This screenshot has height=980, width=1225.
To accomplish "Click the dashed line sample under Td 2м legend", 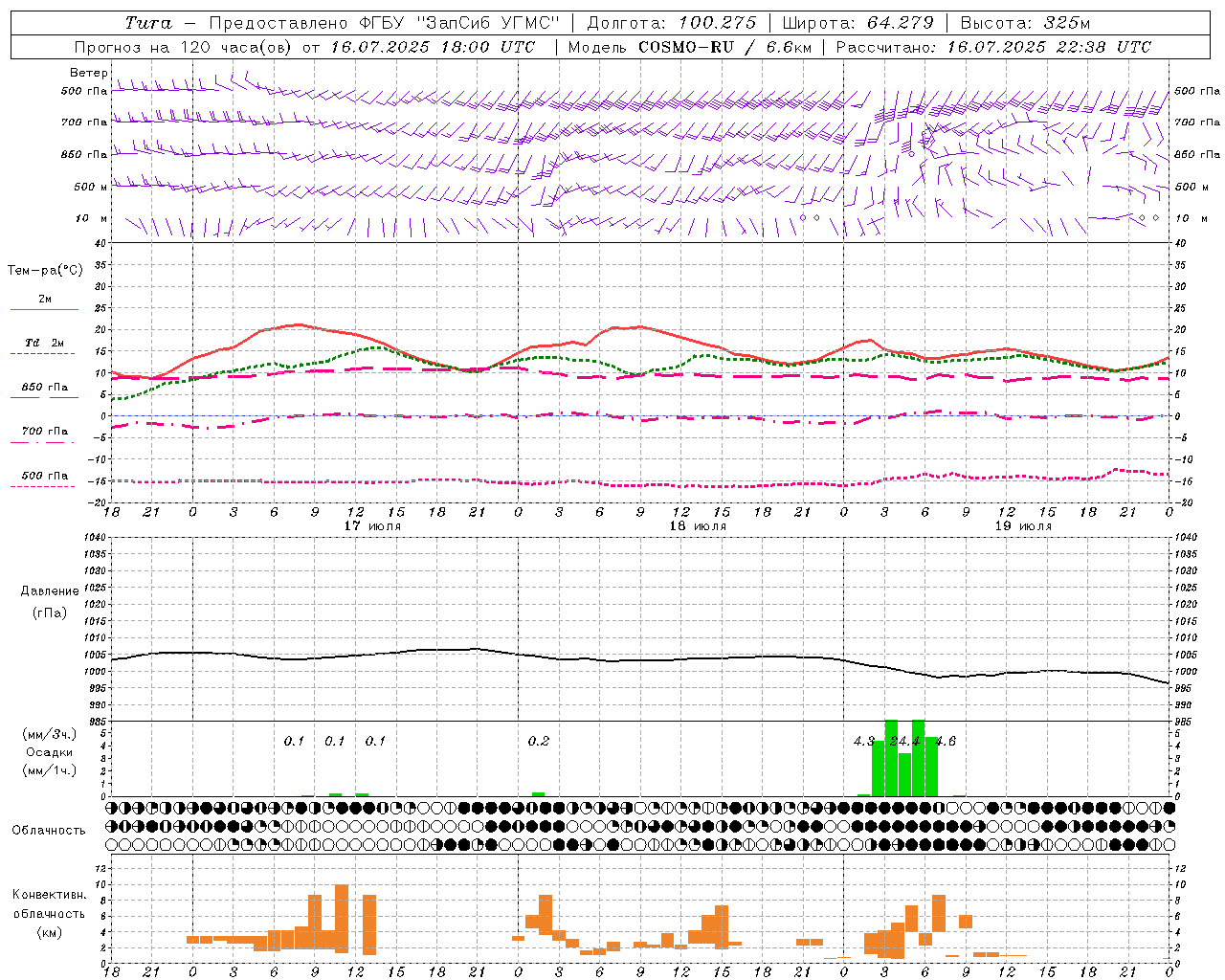I will [x=42, y=354].
